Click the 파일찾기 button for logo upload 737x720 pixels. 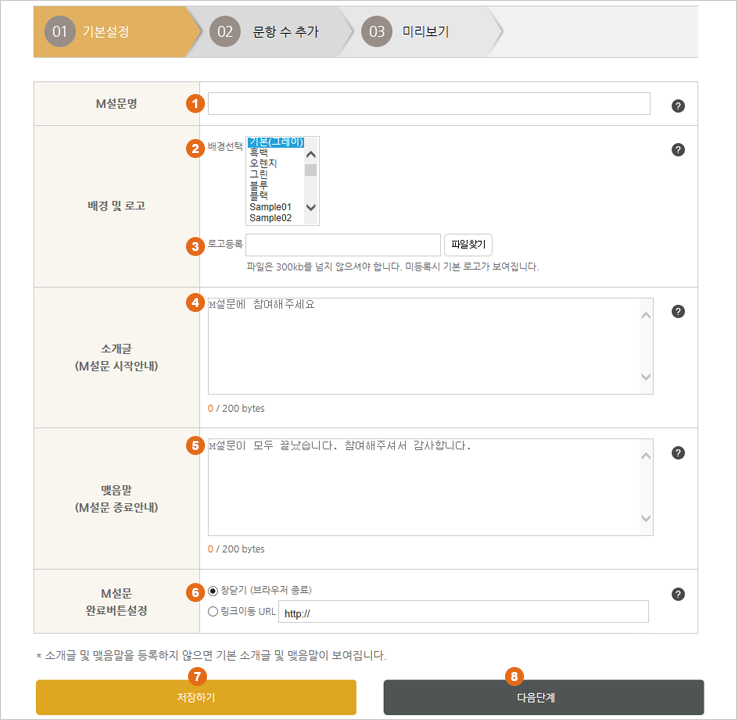468,245
